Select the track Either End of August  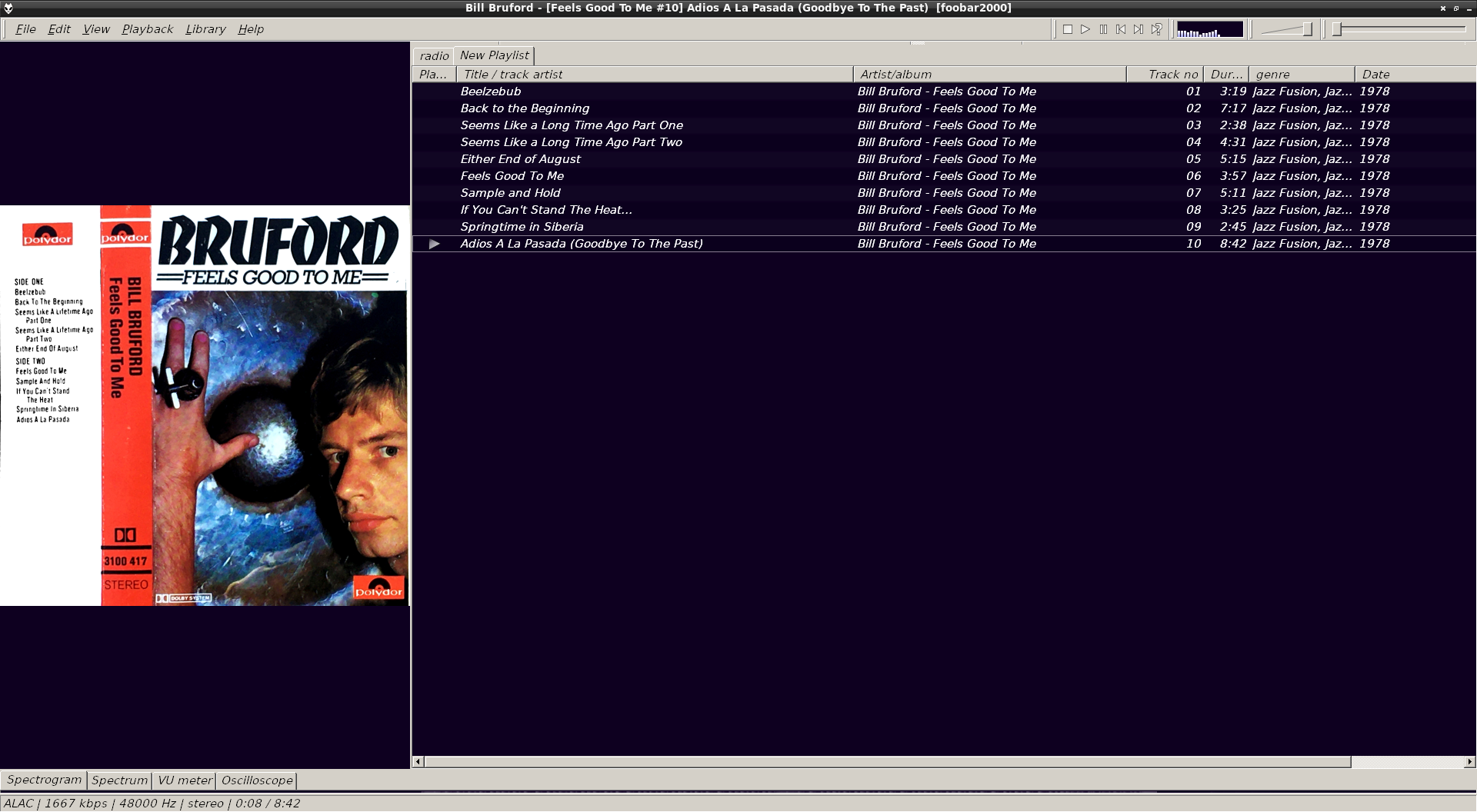coord(944,159)
